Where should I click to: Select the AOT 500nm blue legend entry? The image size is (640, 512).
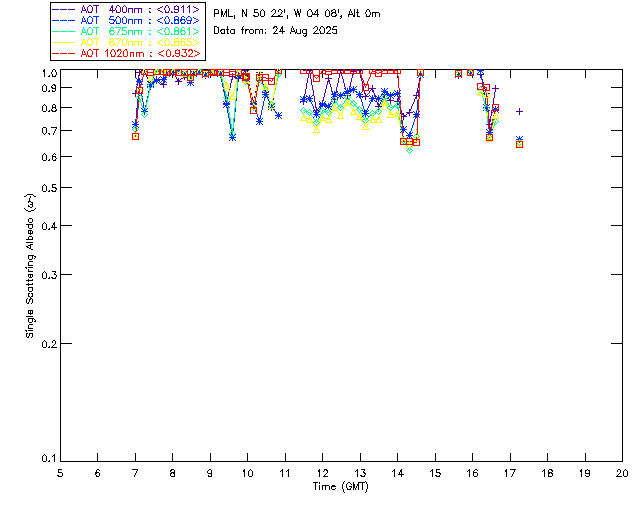tap(126, 20)
